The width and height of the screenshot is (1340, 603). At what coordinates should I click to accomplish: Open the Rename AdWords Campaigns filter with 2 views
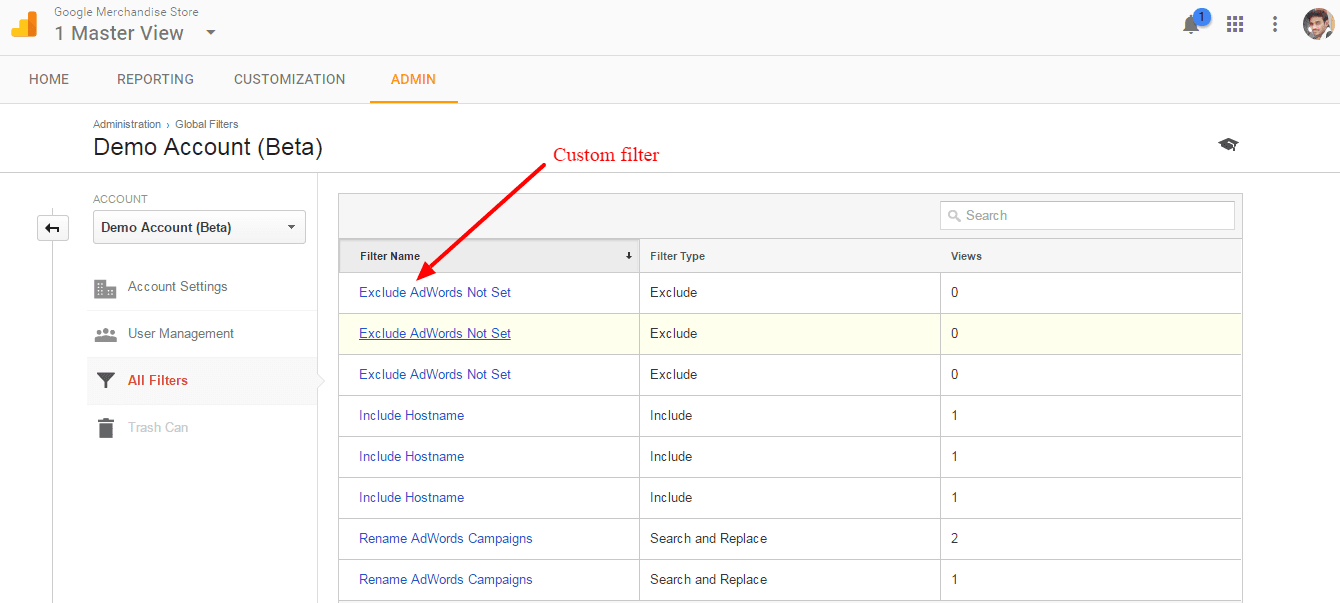click(x=446, y=539)
